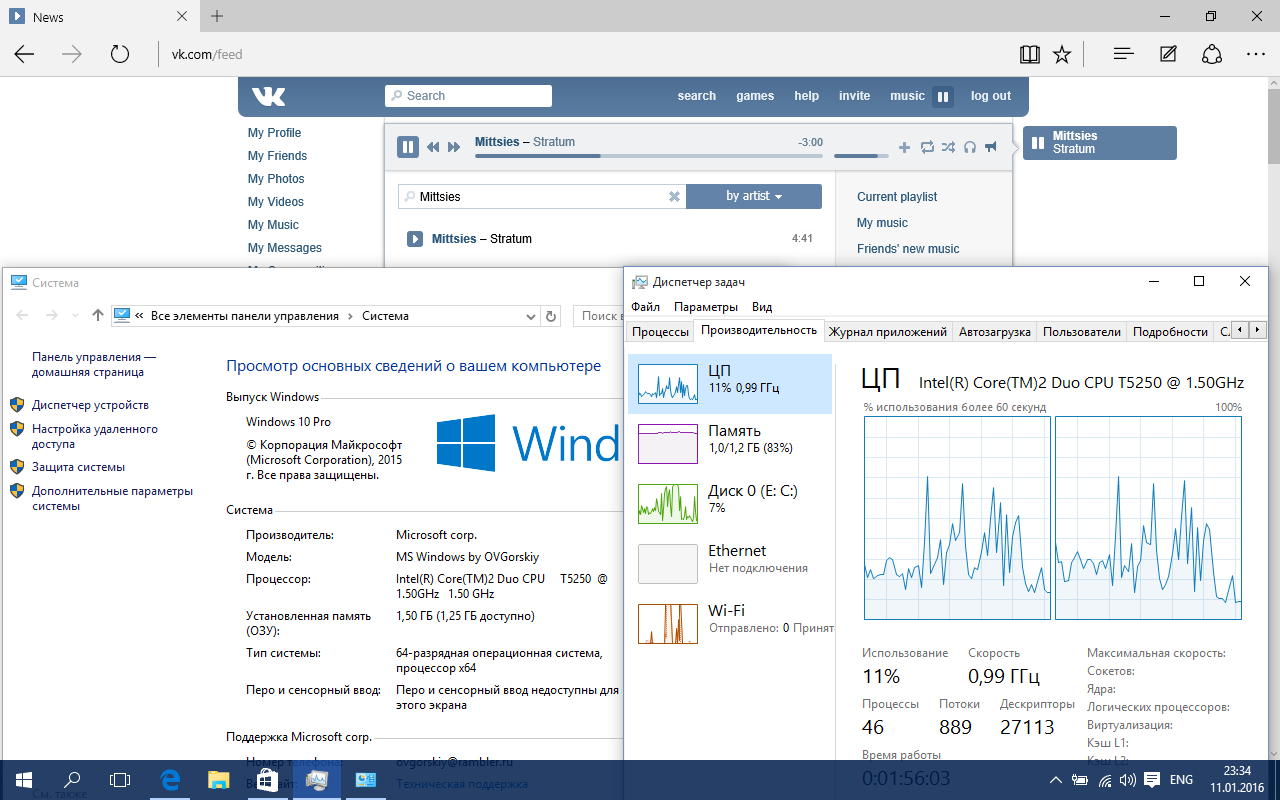Open Защита системы link
The height and width of the screenshot is (800, 1280).
pos(78,467)
